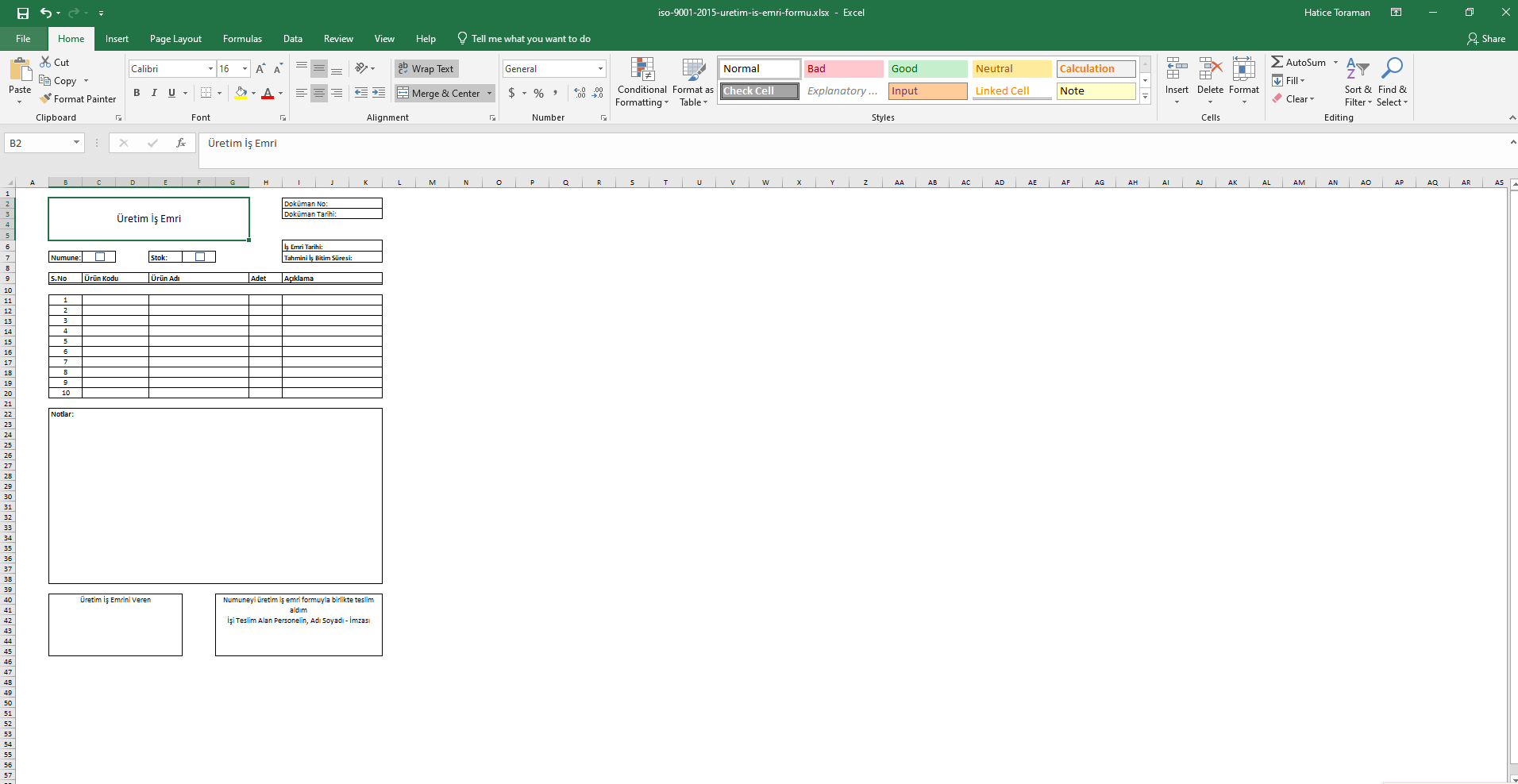Open the General number format dropdown
1518x784 pixels.
(600, 69)
